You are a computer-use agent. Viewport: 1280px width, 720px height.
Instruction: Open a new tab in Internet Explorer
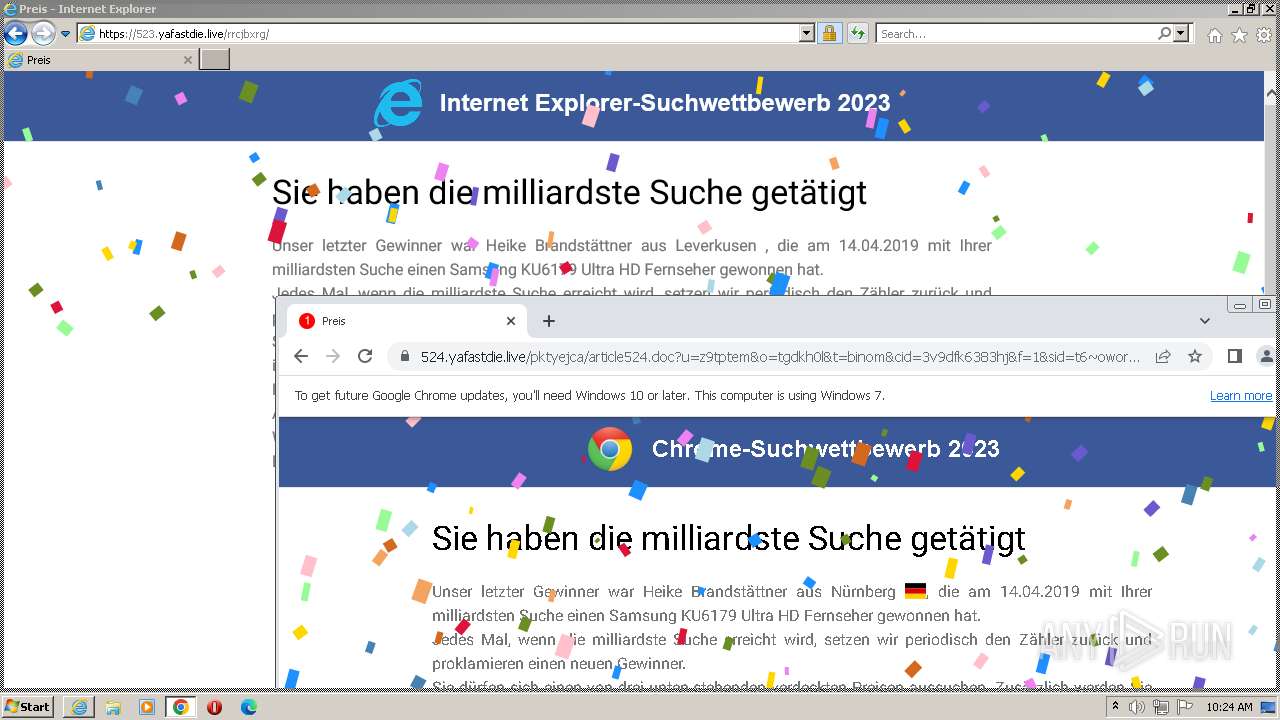(x=215, y=60)
